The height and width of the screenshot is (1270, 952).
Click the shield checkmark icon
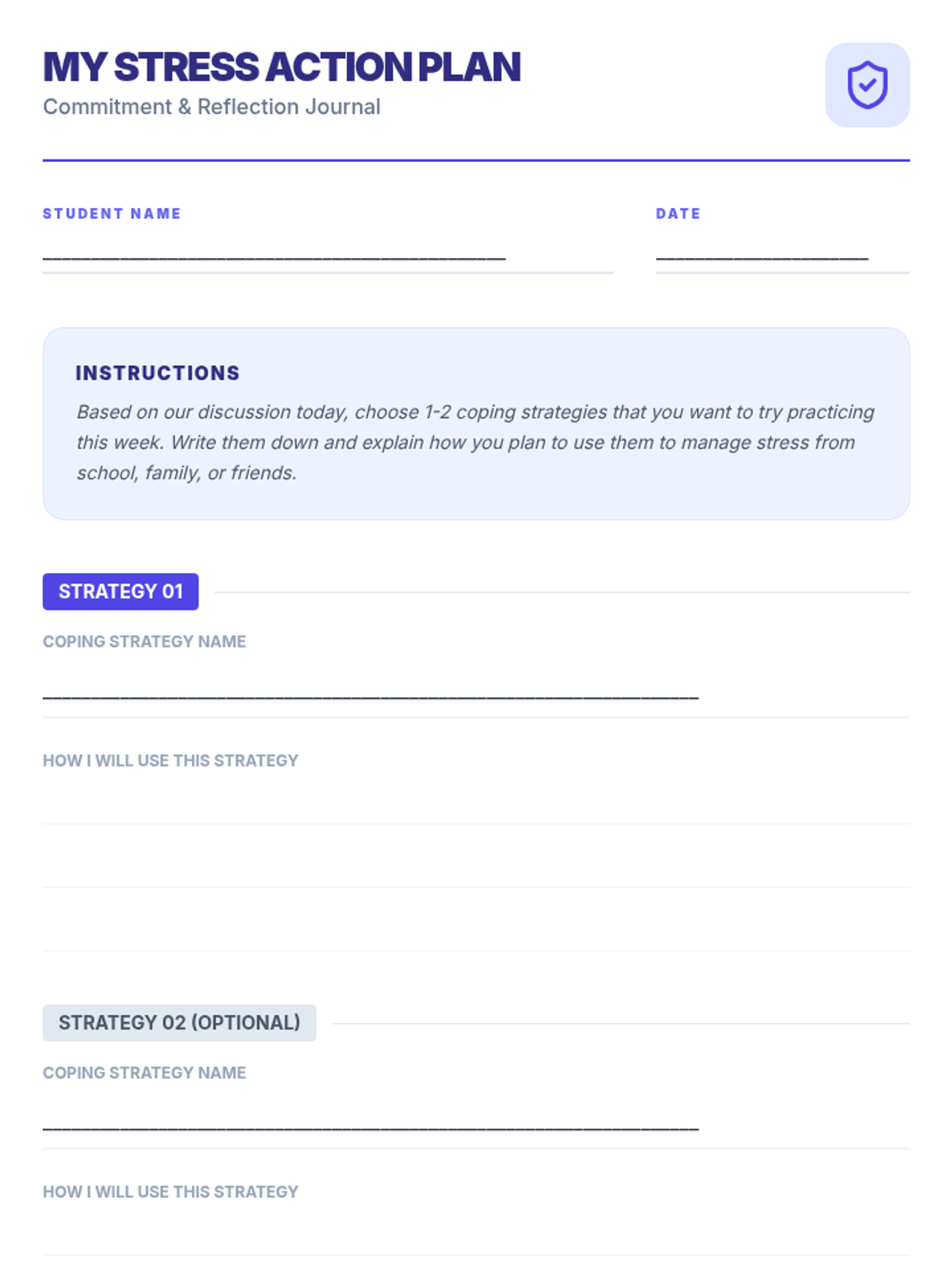[x=867, y=85]
